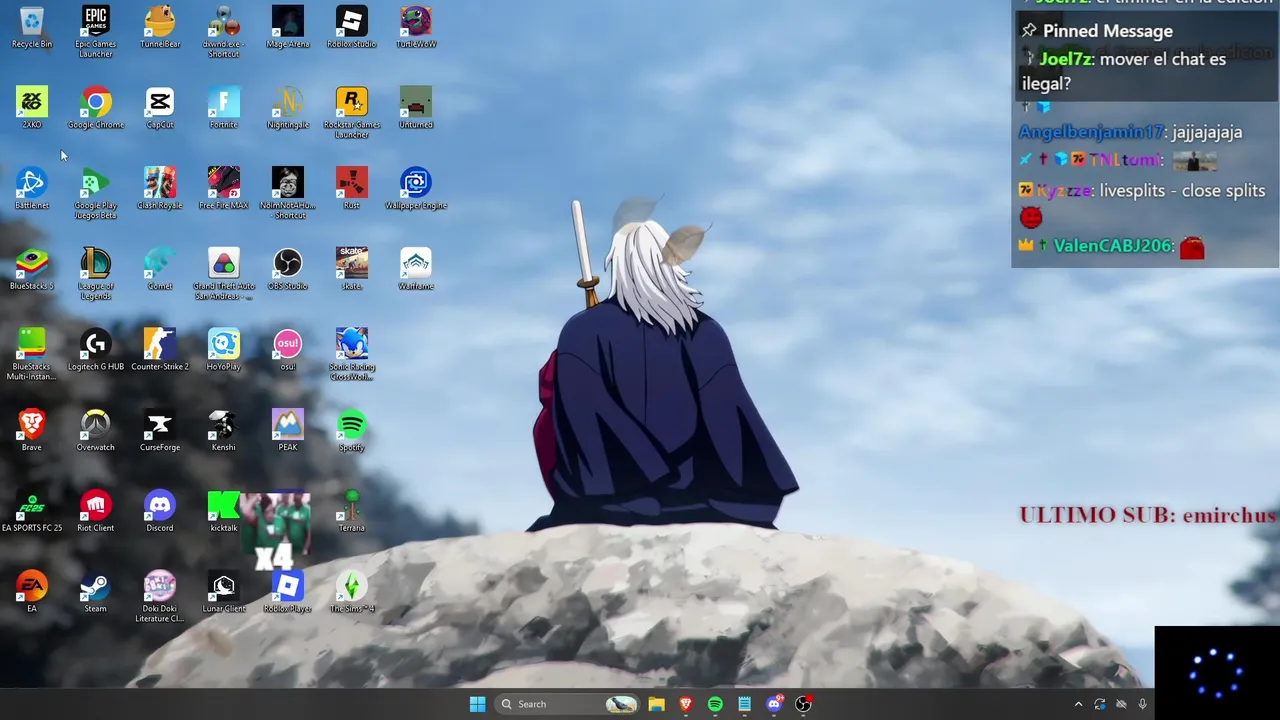Viewport: 1280px width, 720px height.
Task: Launch the Rust game shortcut
Action: pyautogui.click(x=352, y=189)
